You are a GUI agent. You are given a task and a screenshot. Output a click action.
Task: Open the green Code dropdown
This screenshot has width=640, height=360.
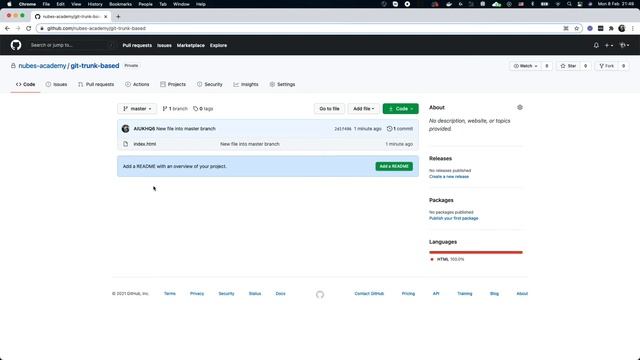point(400,109)
